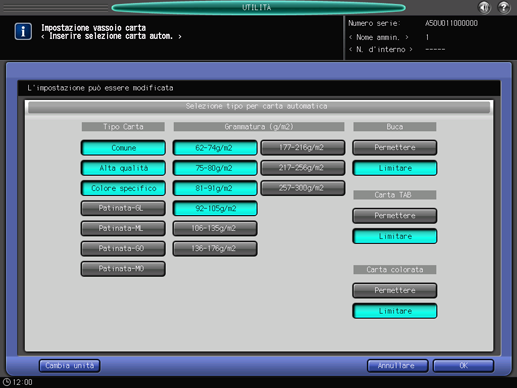Screen dimensions: 517x388
Task: Click the blue info icon
Action: coord(23,32)
